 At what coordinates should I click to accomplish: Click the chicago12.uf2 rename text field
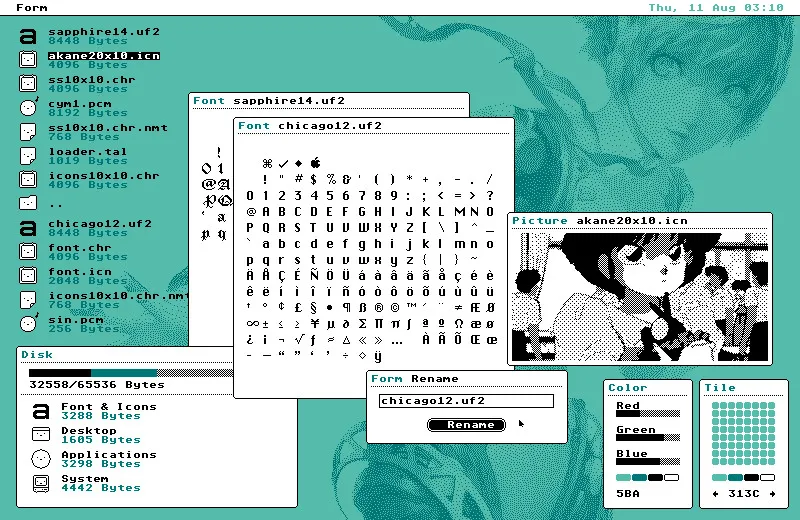point(466,401)
